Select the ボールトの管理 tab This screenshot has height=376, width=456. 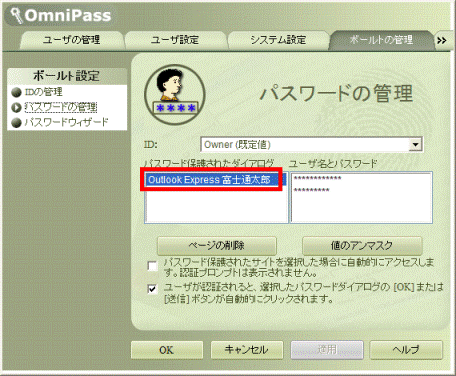pyautogui.click(x=381, y=40)
